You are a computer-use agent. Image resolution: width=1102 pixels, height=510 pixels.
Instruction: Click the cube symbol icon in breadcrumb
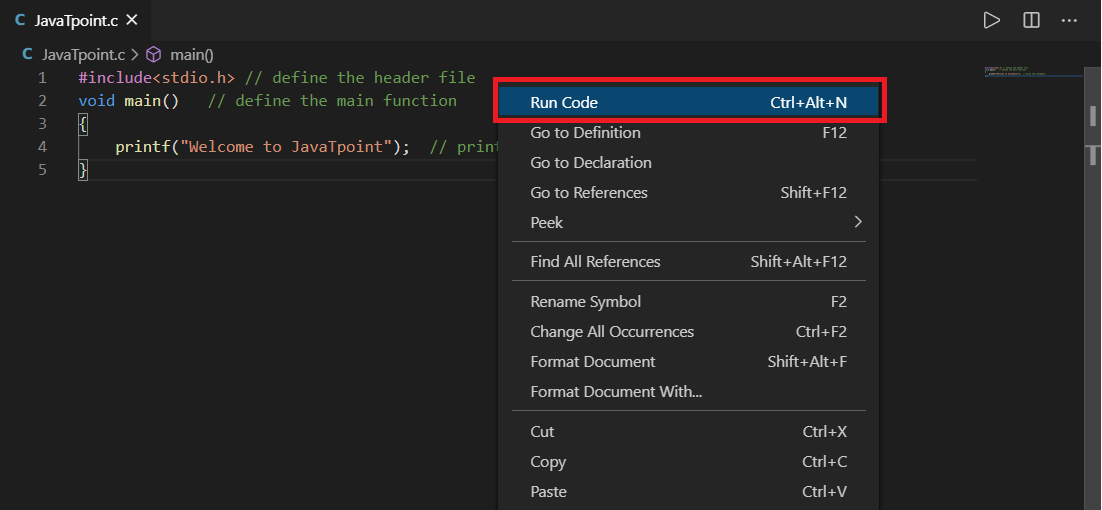click(x=154, y=54)
